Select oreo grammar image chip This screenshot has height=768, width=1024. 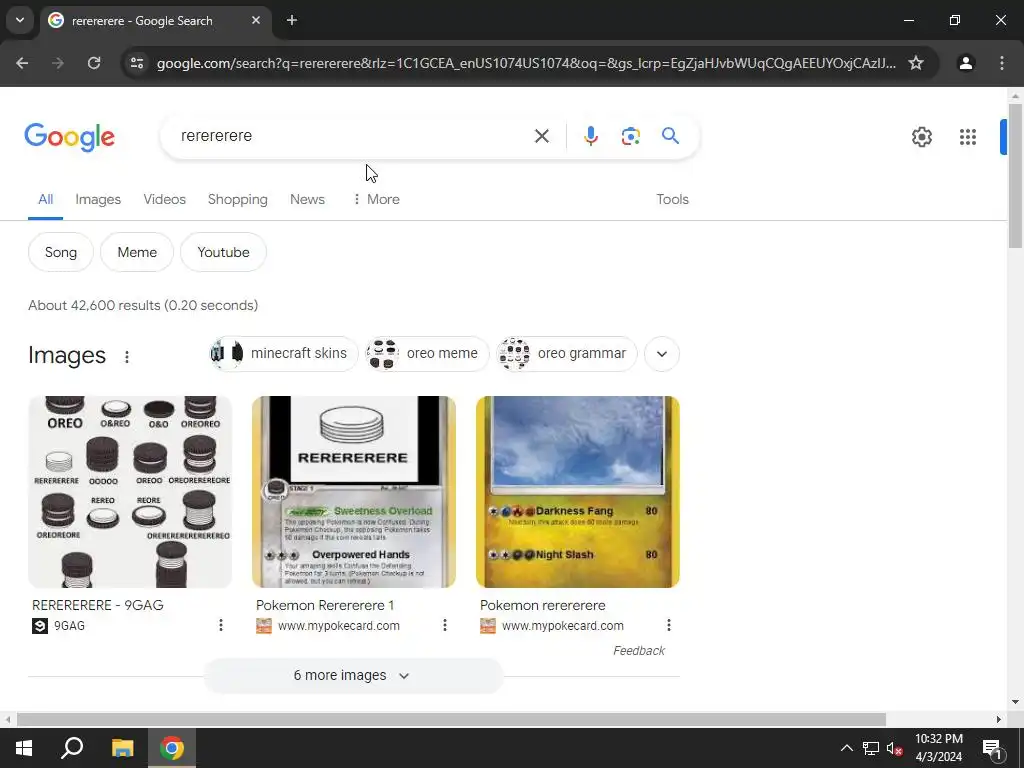point(567,353)
